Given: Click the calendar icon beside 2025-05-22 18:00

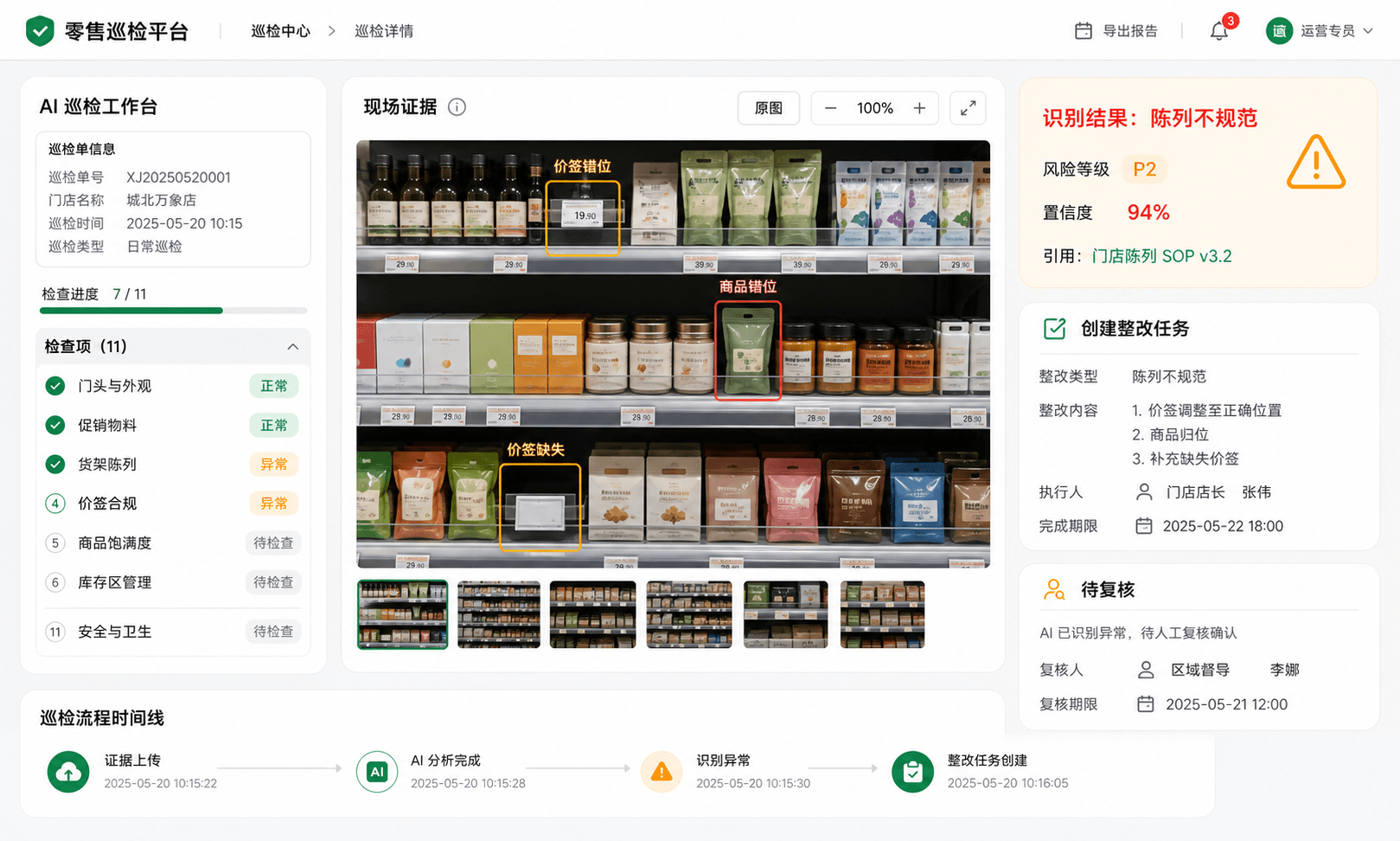Looking at the screenshot, I should (x=1143, y=525).
